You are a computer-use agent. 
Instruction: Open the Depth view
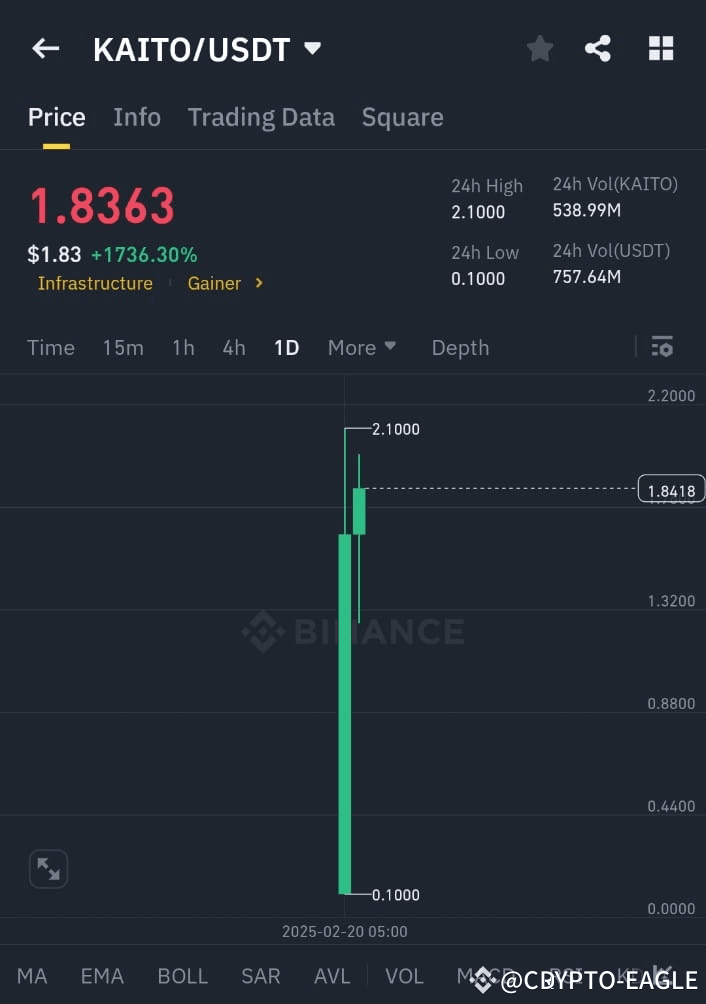[460, 347]
